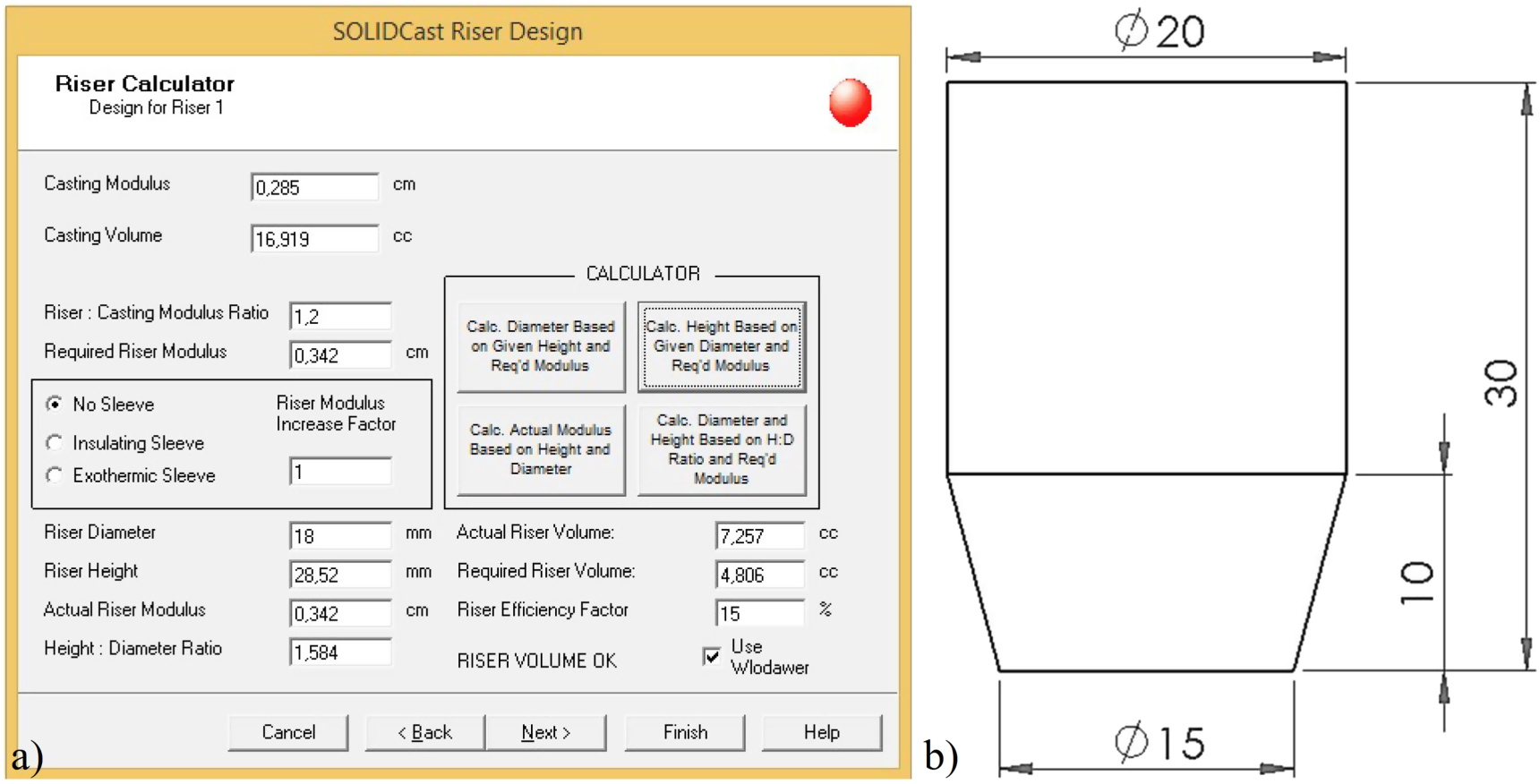
Task: Click the Design for Riser 1 subtitle
Action: [156, 107]
